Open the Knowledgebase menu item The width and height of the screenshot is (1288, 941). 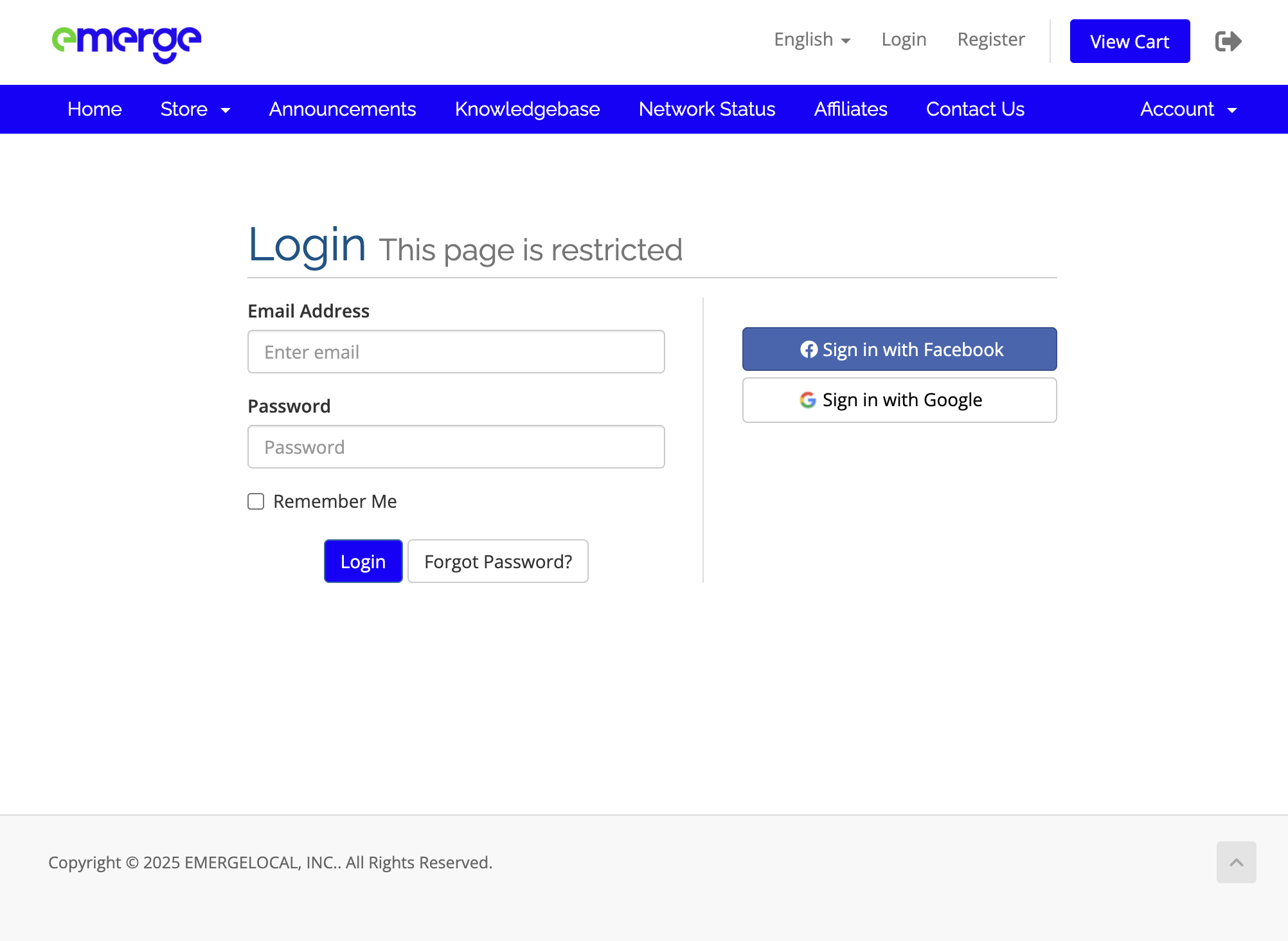527,109
